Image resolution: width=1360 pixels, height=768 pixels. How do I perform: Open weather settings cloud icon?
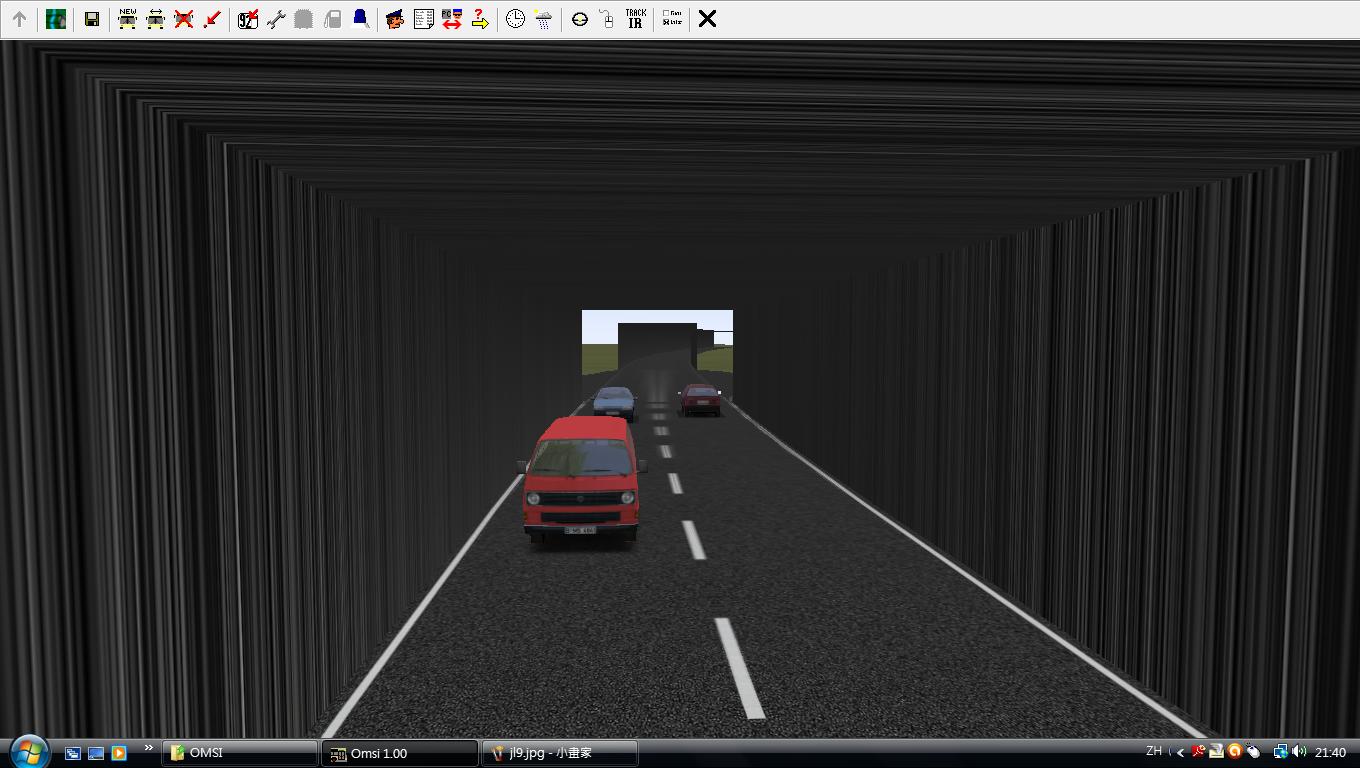(543, 19)
